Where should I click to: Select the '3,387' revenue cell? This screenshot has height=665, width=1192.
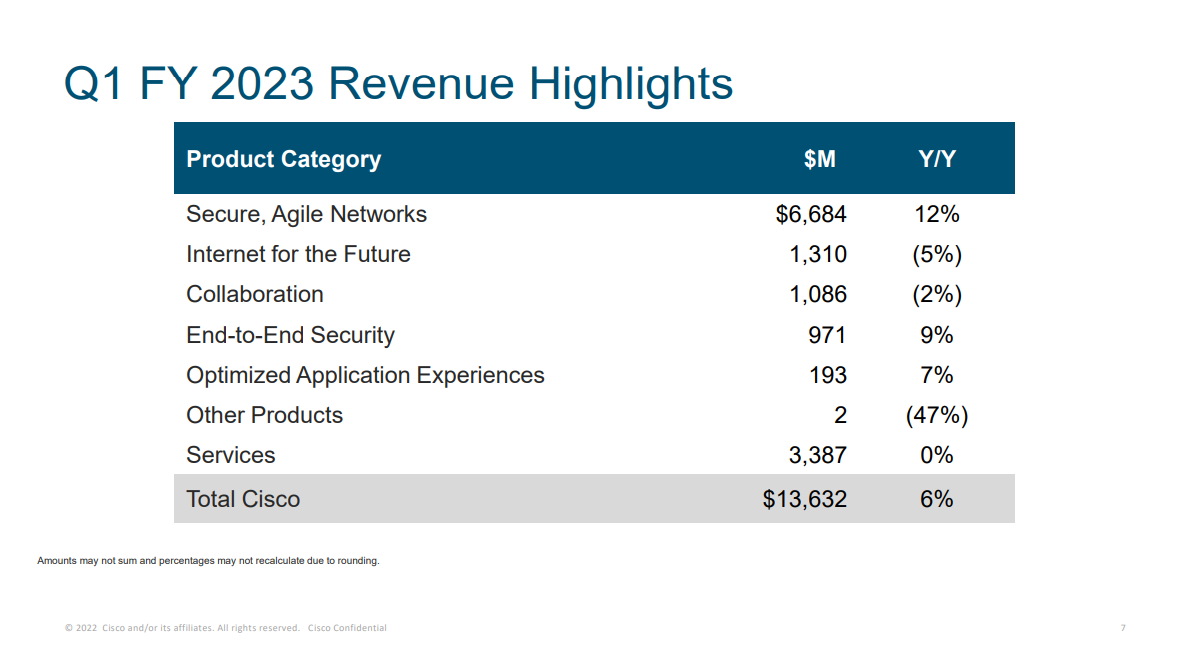[x=817, y=455]
